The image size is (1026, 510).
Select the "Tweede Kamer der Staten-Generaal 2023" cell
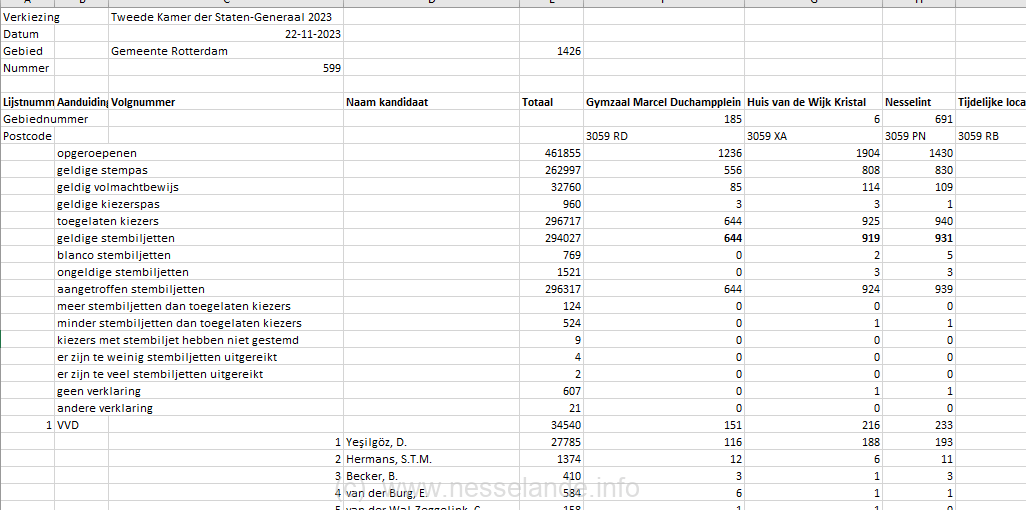220,17
